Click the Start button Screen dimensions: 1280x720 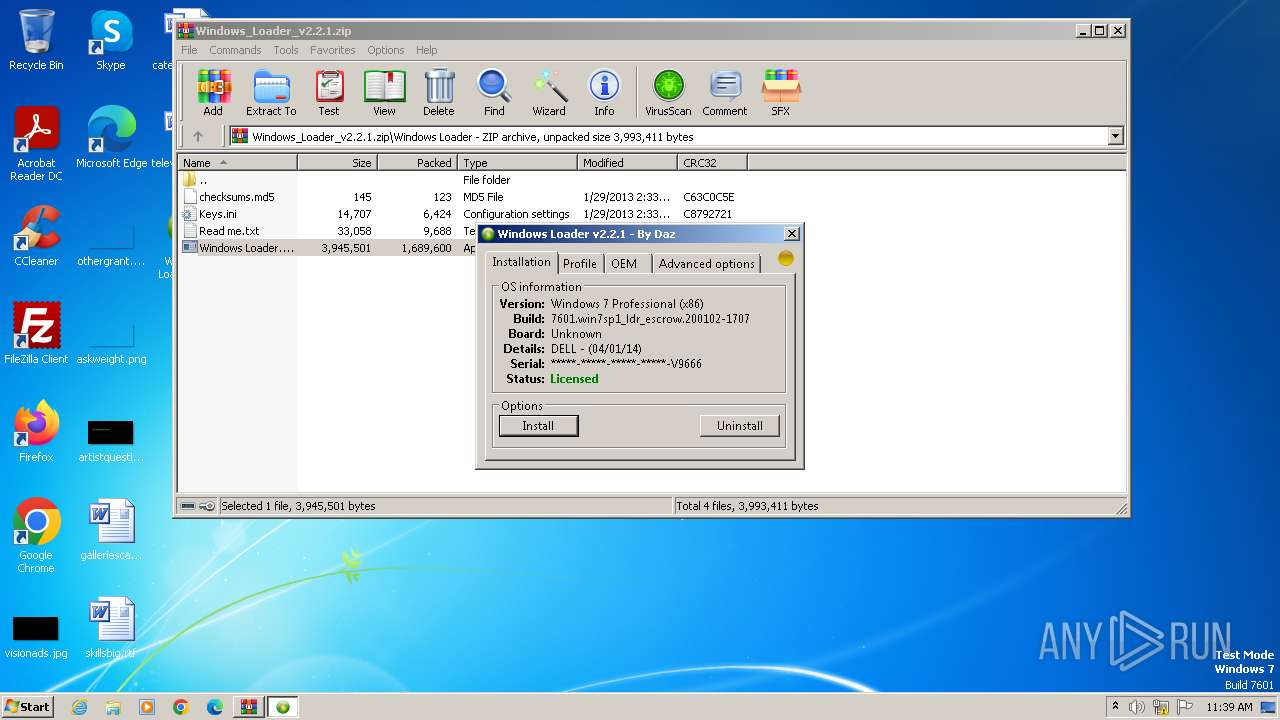[x=27, y=707]
